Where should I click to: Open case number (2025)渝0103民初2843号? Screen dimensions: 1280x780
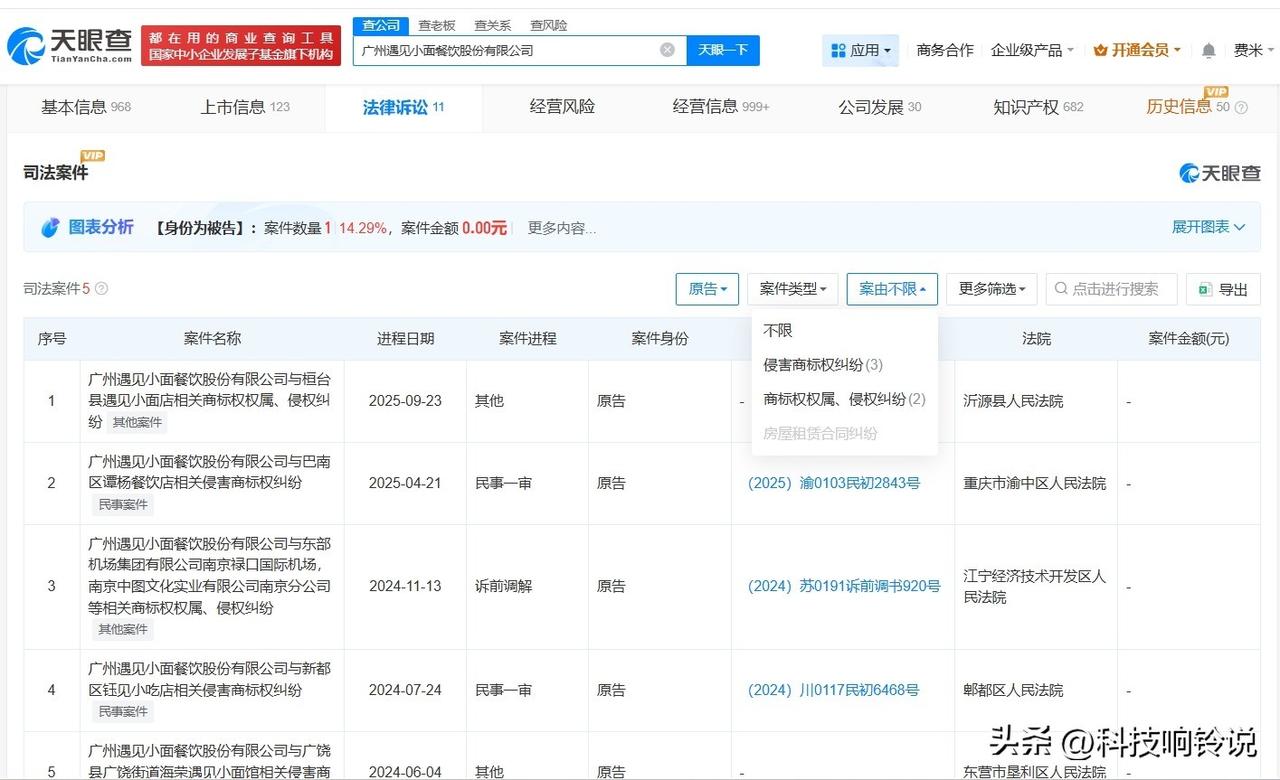coord(833,483)
